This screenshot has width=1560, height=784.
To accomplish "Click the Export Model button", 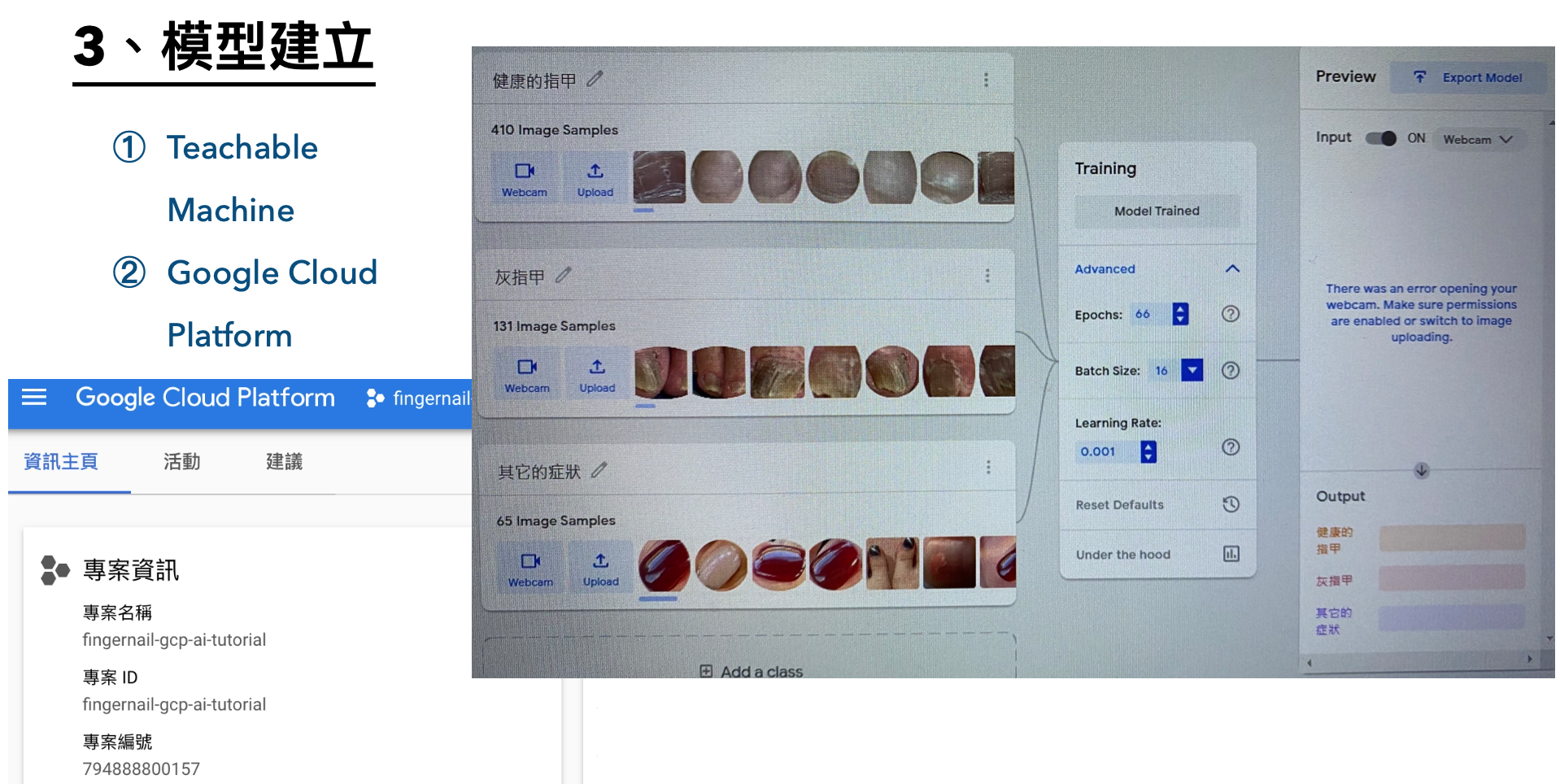I will click(x=1468, y=77).
